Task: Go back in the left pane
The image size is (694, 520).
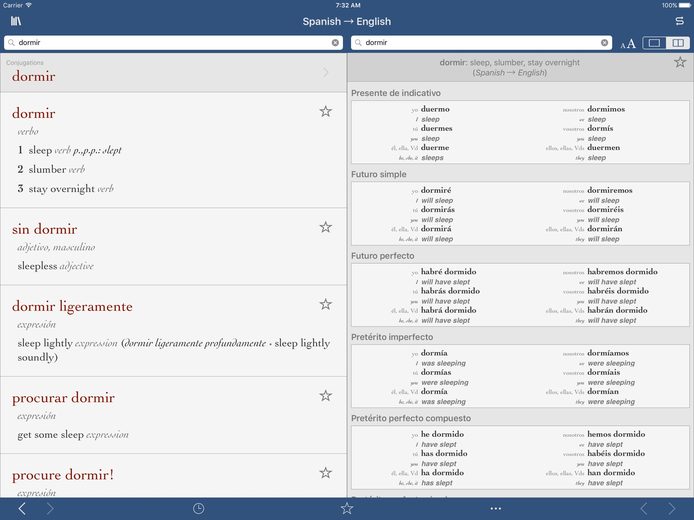Action: click(x=22, y=509)
